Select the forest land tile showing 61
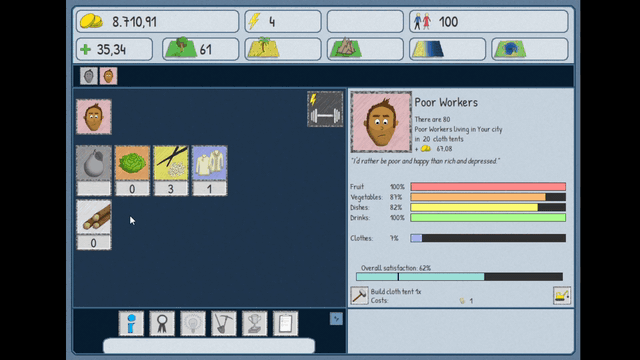Image resolution: width=640 pixels, height=360 pixels. 200,49
